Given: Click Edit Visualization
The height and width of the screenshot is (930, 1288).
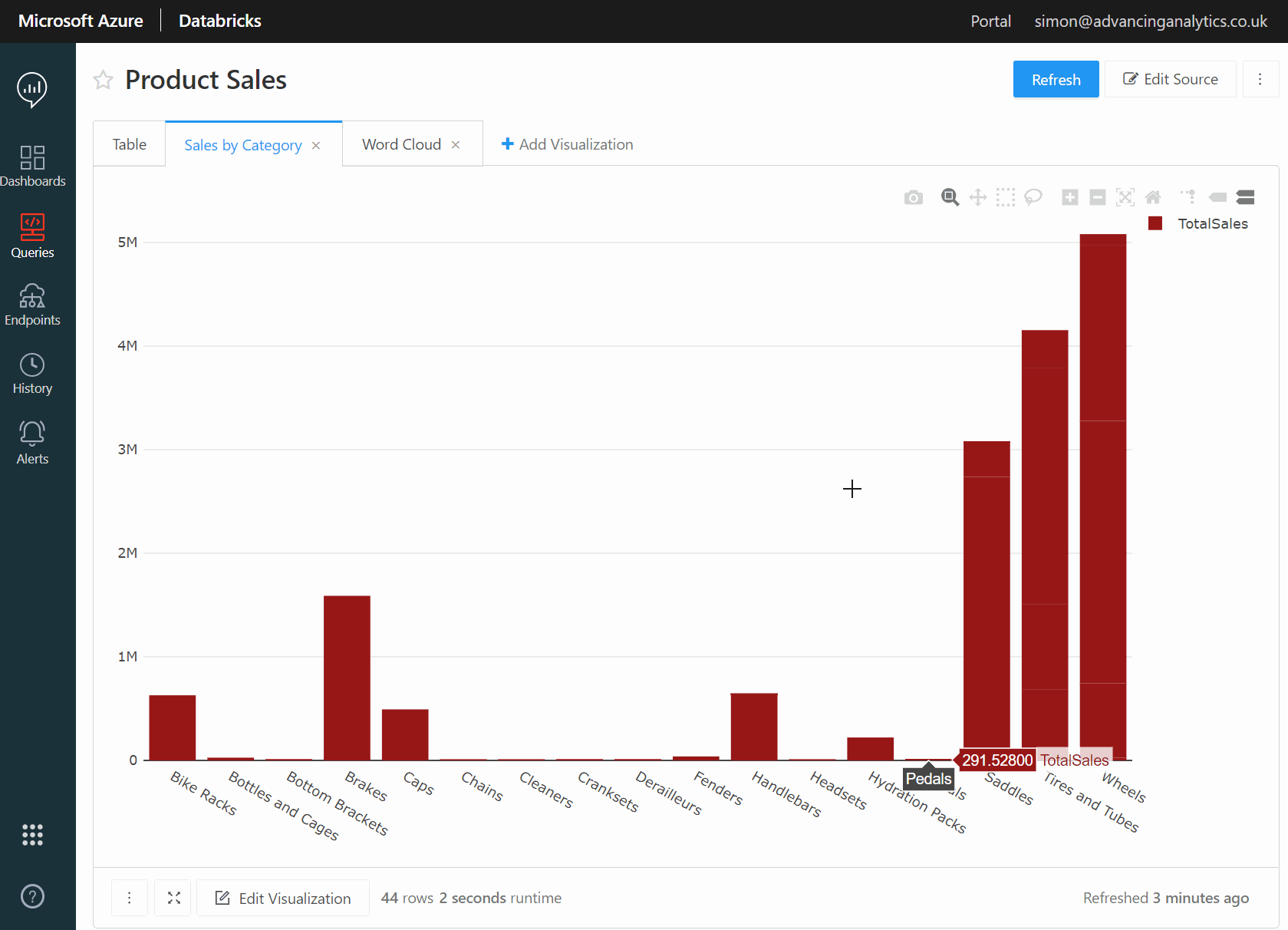Looking at the screenshot, I should pyautogui.click(x=282, y=898).
